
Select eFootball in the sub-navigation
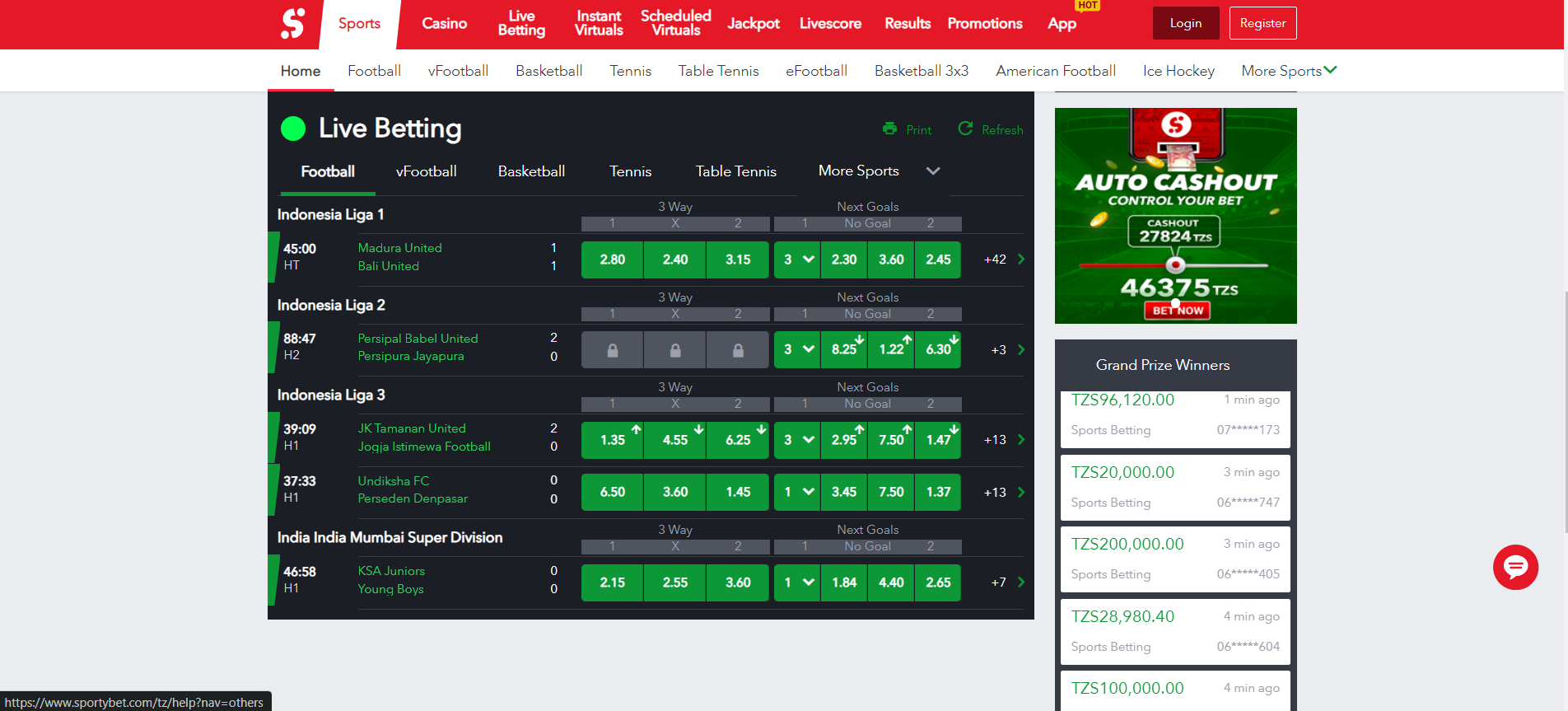click(816, 71)
